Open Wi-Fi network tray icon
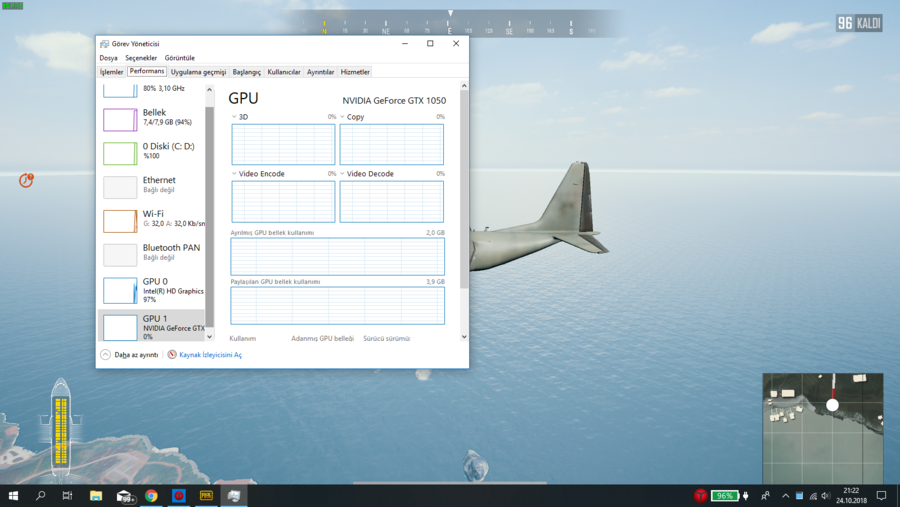This screenshot has width=900, height=507. (x=813, y=496)
